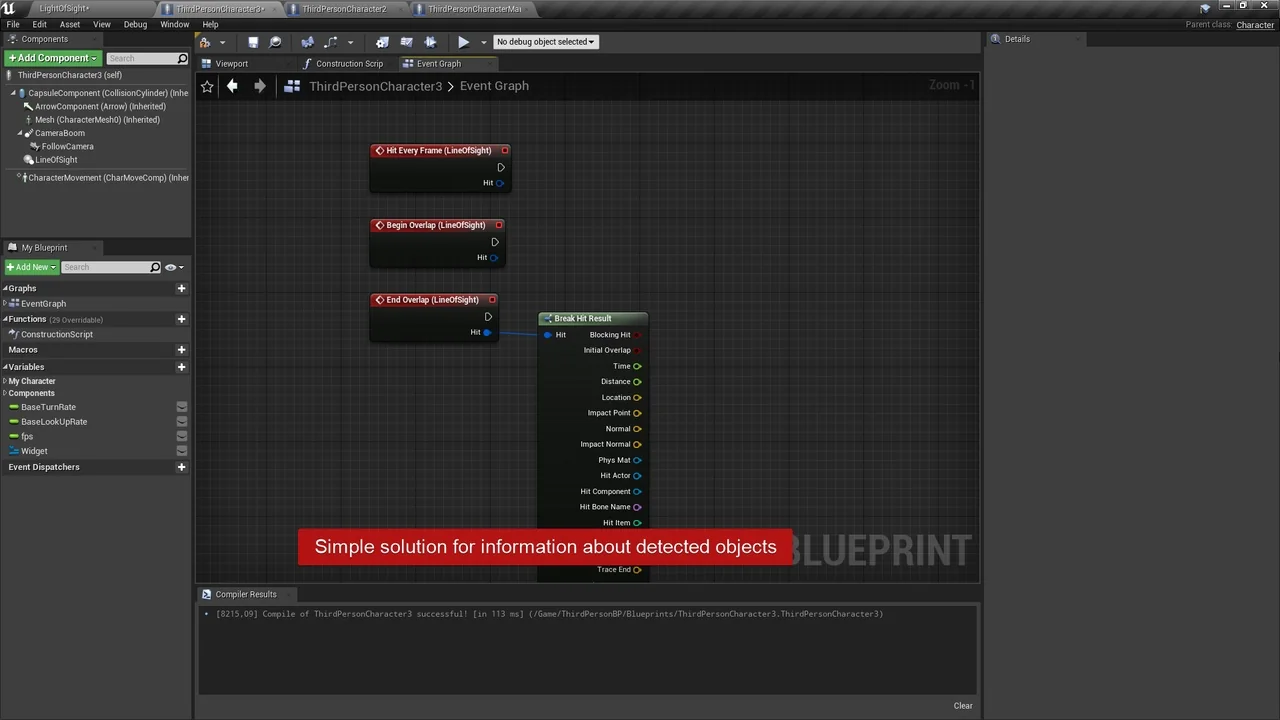Click the eye filter toggle beside variable search

click(x=170, y=267)
